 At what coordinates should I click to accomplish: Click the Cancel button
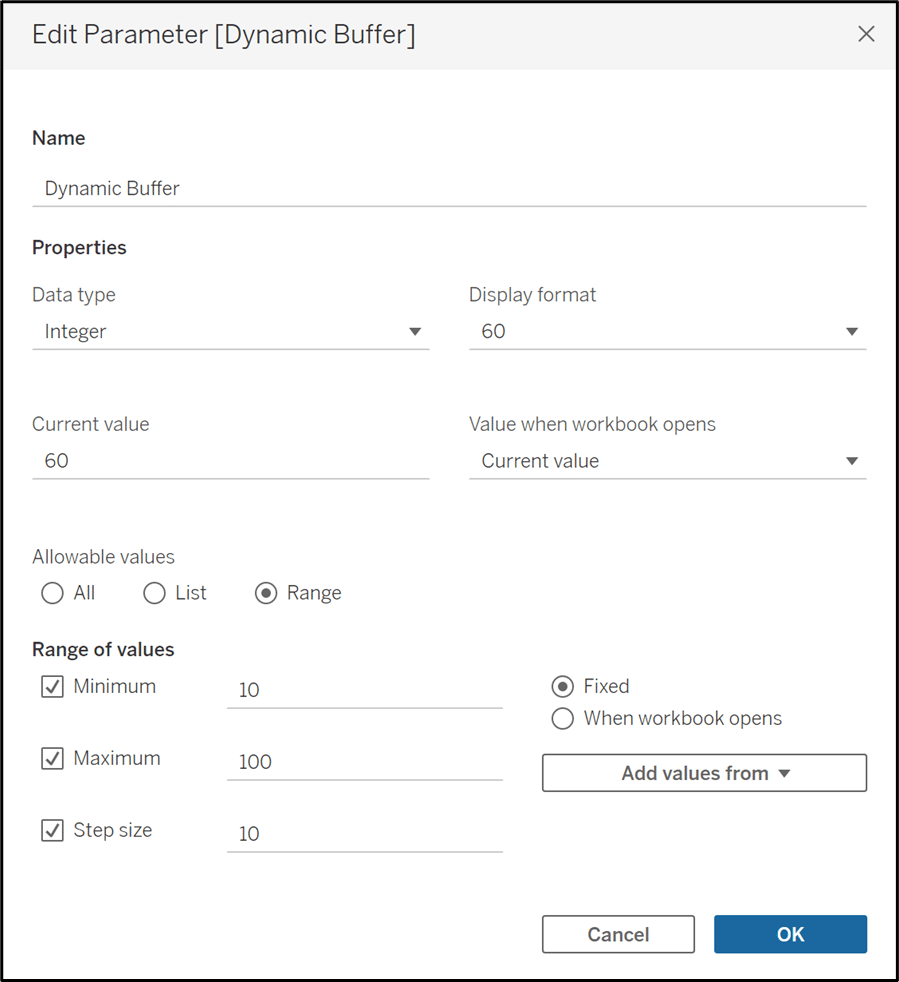[x=618, y=934]
